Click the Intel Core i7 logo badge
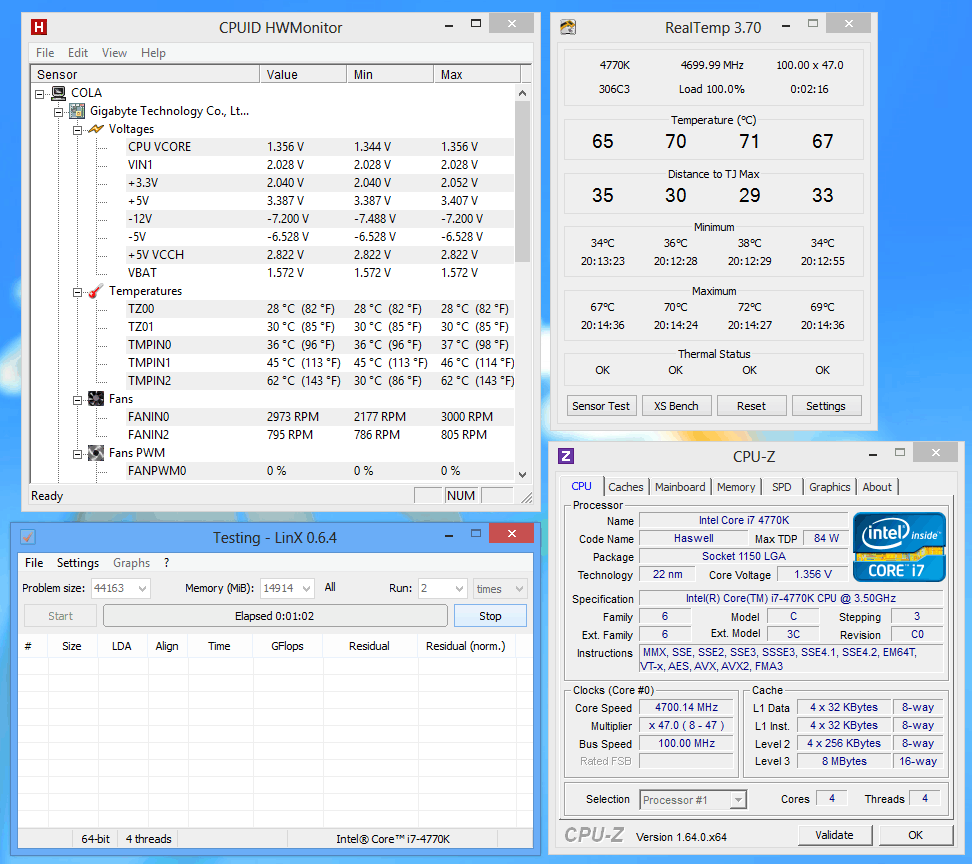The height and width of the screenshot is (864, 972). (899, 547)
